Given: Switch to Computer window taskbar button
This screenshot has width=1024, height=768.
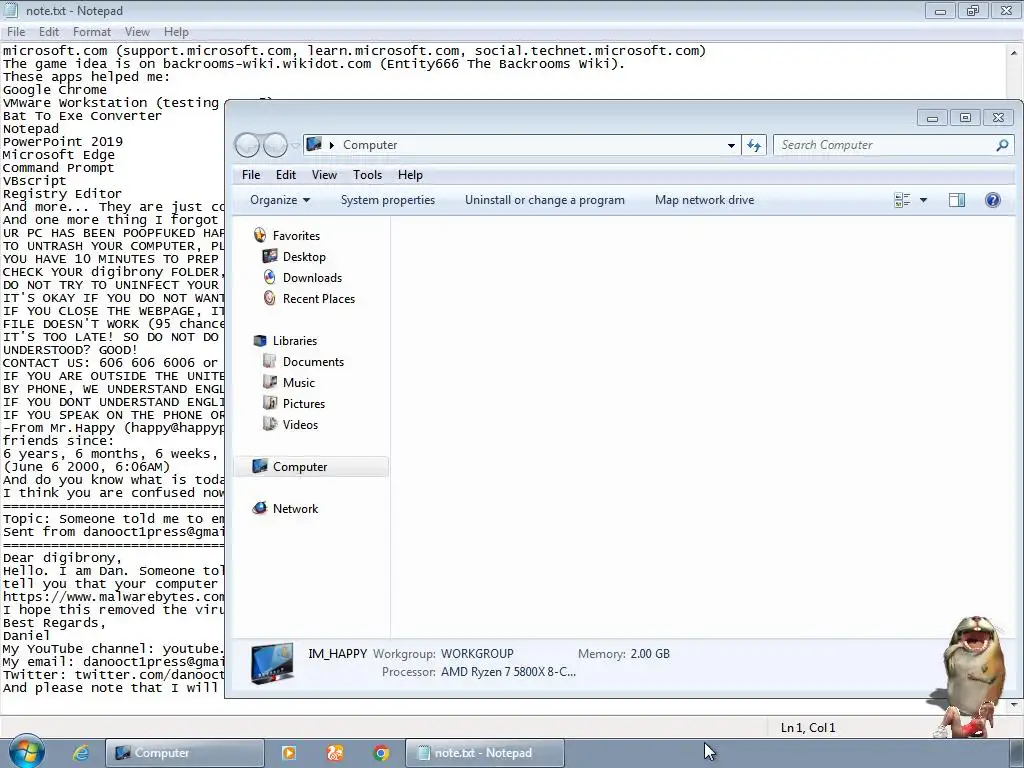Looking at the screenshot, I should click(x=185, y=753).
